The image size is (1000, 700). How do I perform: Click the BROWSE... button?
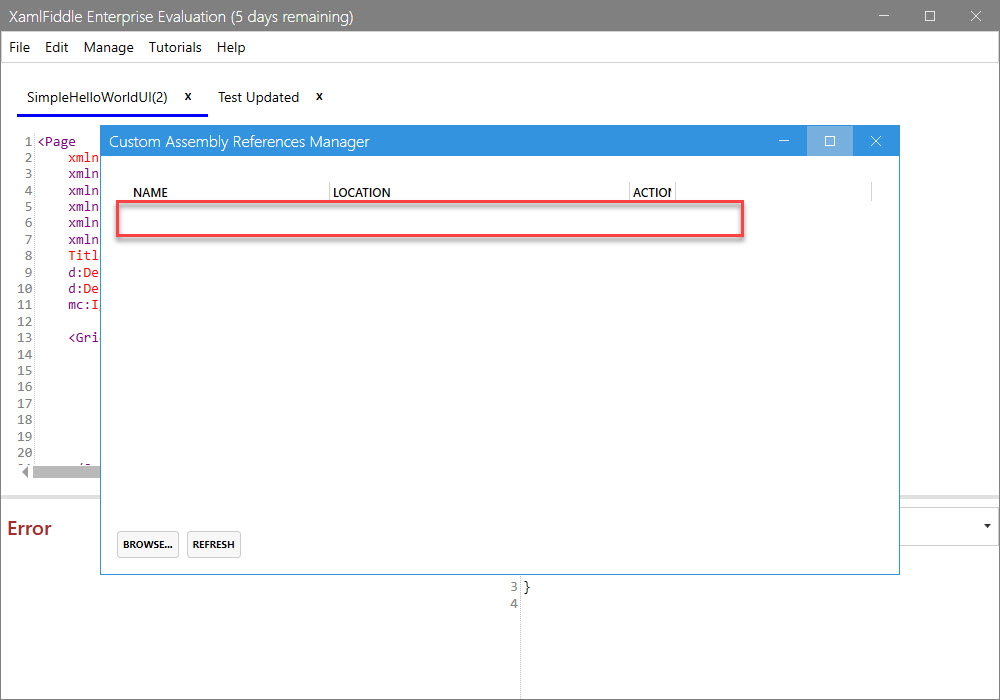click(147, 544)
